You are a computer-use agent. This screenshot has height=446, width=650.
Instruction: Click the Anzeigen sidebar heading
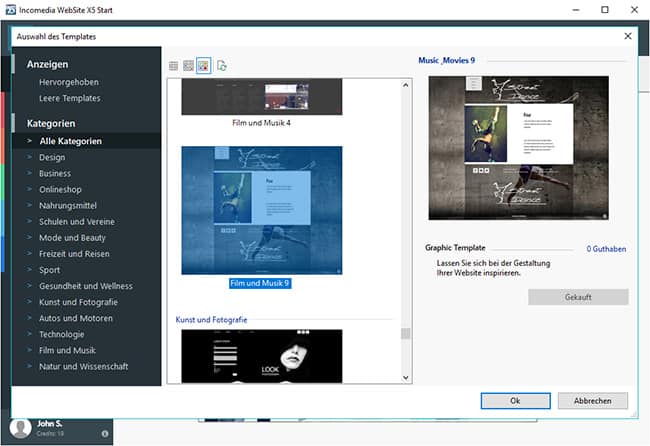[47, 64]
